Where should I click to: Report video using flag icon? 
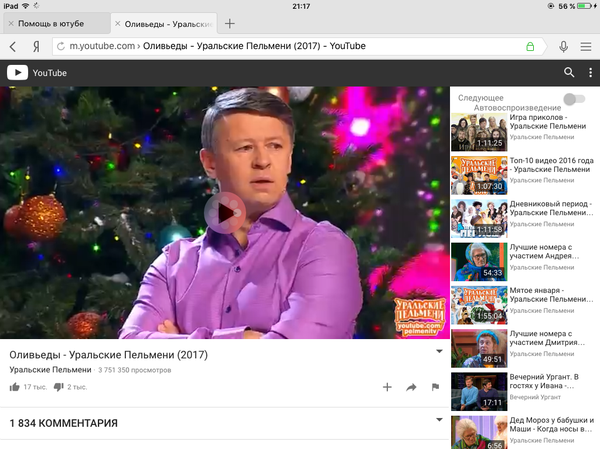pyautogui.click(x=435, y=387)
